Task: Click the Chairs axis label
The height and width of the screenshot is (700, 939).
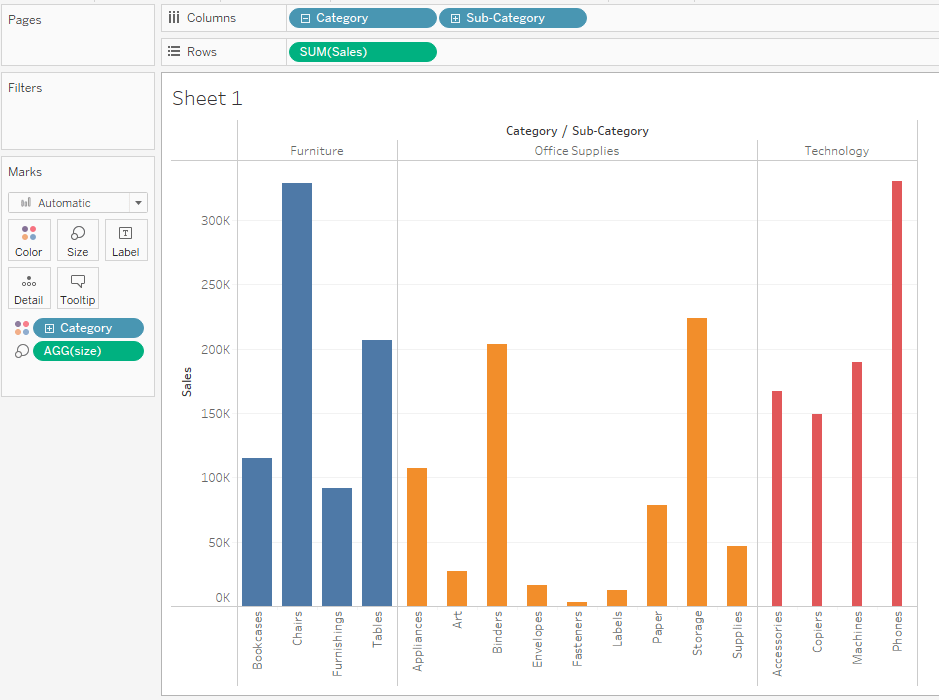Action: [297, 628]
